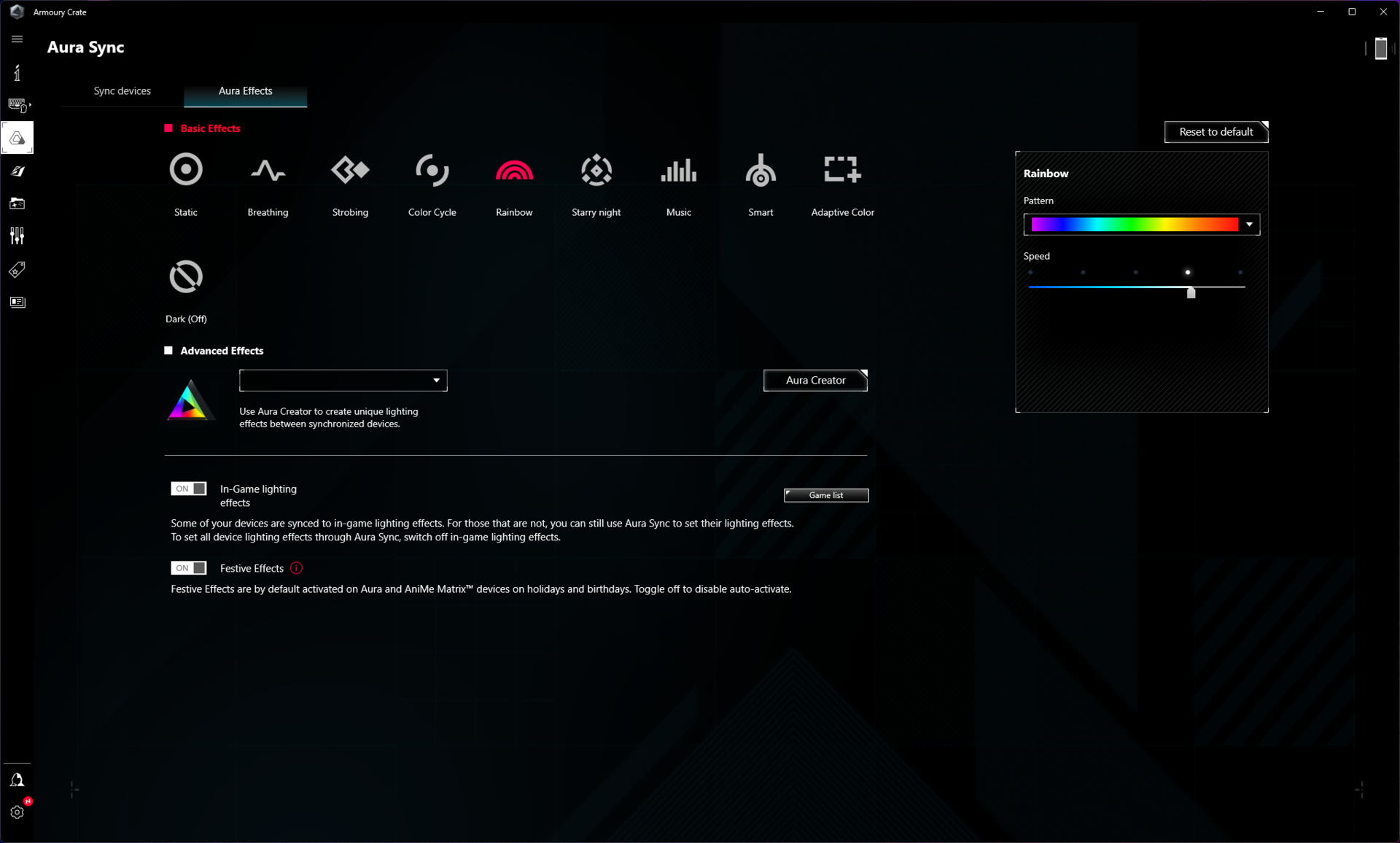Select the Strobing effect icon

click(x=350, y=170)
